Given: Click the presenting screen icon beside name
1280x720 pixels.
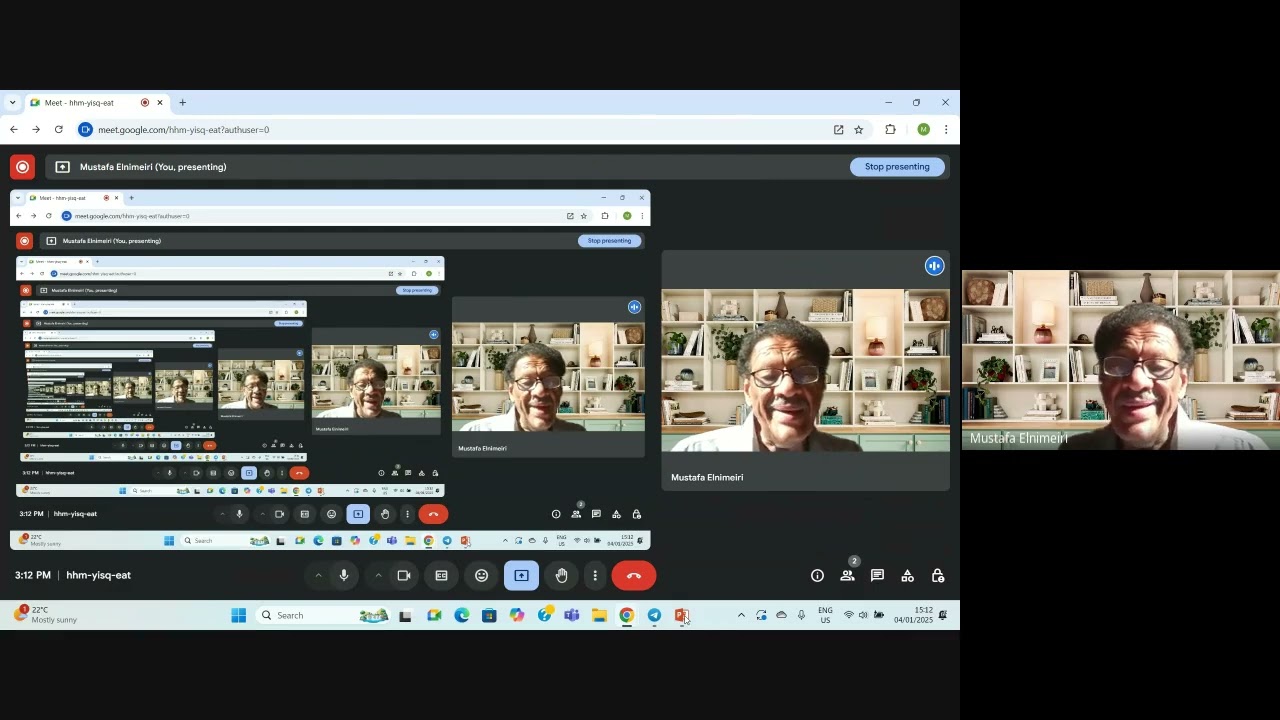Looking at the screenshot, I should pos(62,167).
